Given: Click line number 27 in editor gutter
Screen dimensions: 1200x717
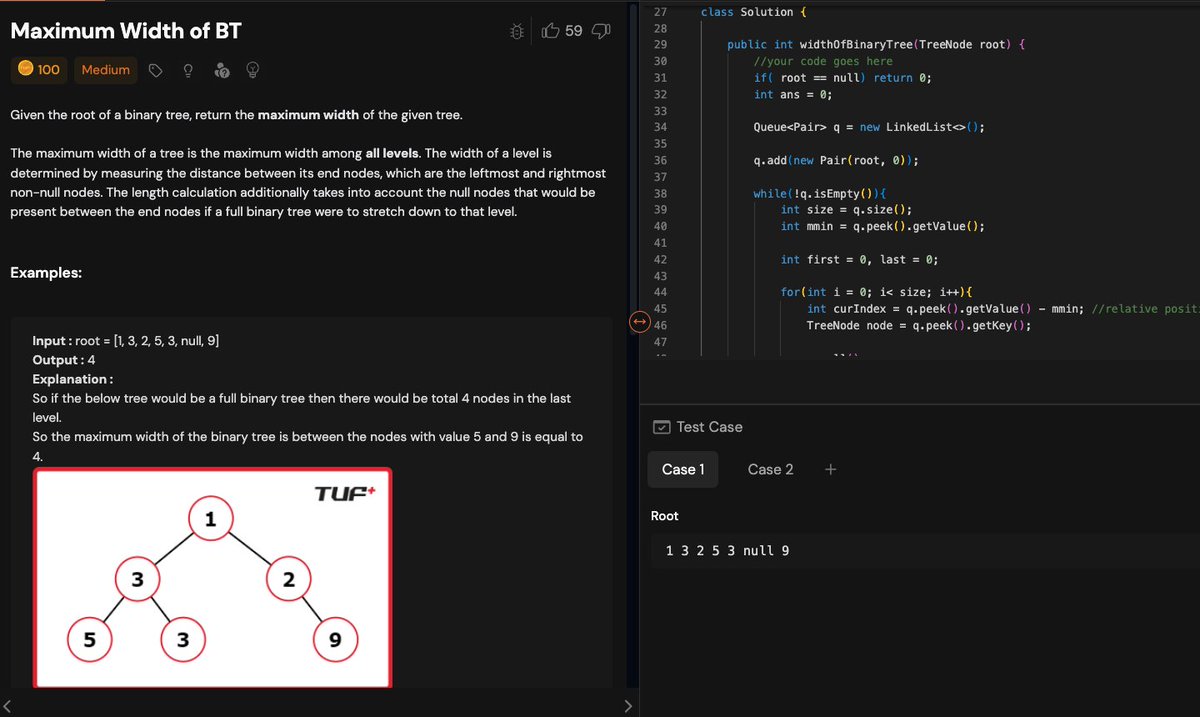Looking at the screenshot, I should coord(659,12).
